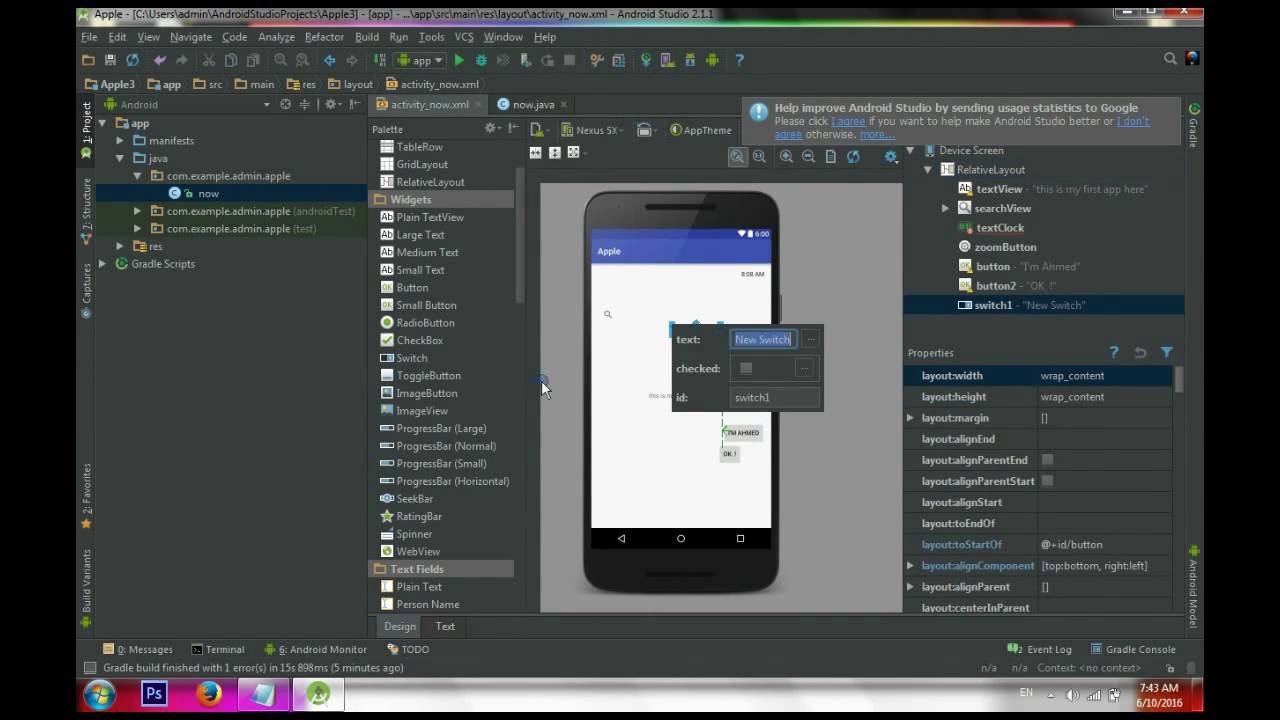Click the Save All toolbar icon
The image size is (1280, 720).
click(110, 61)
